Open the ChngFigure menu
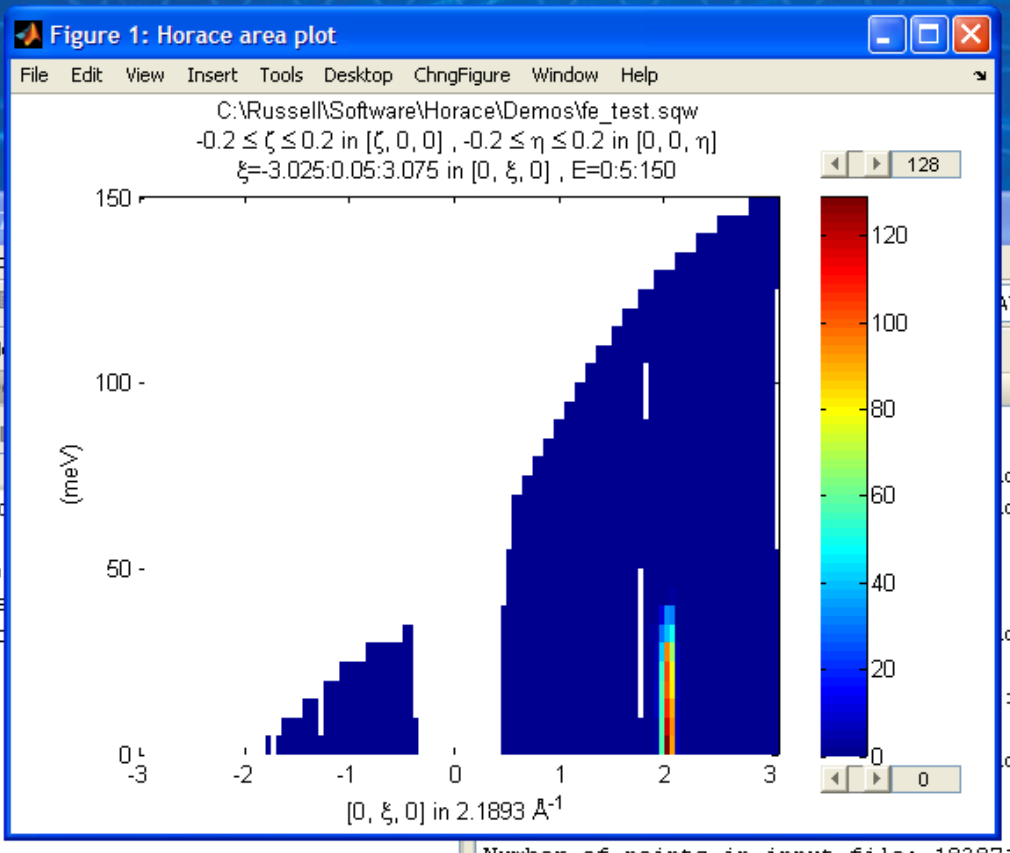This screenshot has width=1010, height=853. tap(461, 75)
